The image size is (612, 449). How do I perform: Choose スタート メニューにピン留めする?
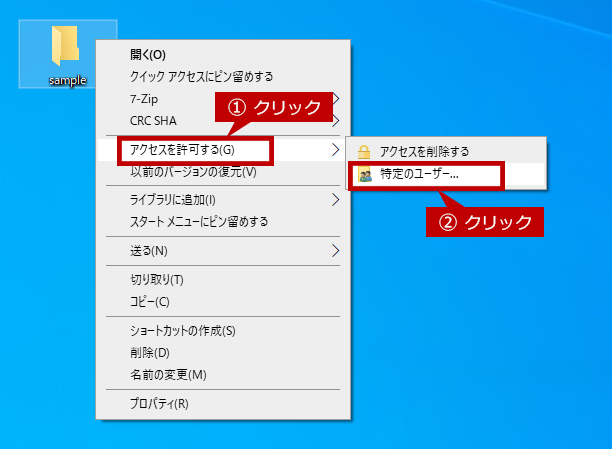(x=223, y=222)
